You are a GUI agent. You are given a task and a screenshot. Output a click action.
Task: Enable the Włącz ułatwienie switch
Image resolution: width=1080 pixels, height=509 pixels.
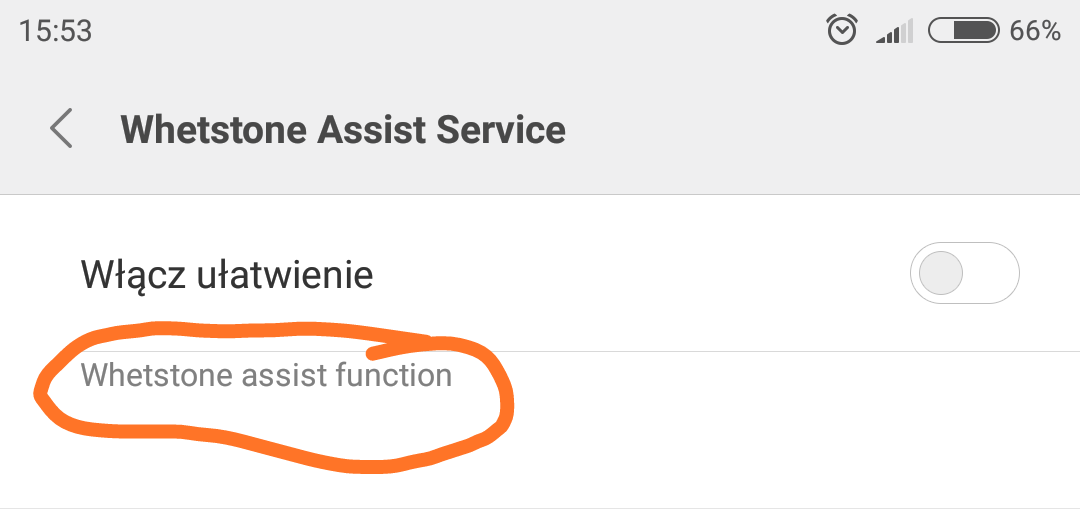pyautogui.click(x=964, y=273)
